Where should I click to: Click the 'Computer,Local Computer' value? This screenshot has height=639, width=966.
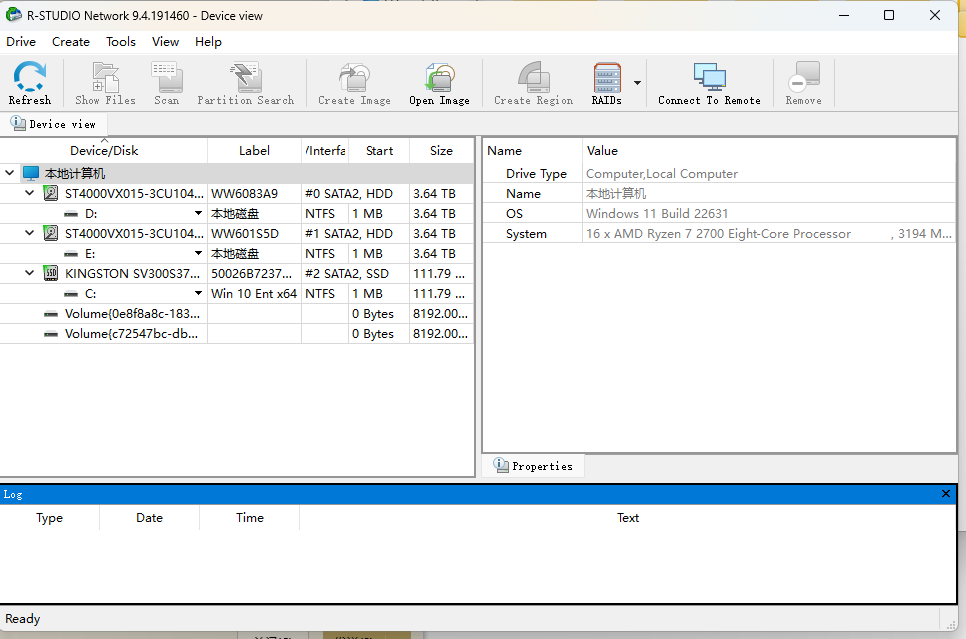(662, 173)
